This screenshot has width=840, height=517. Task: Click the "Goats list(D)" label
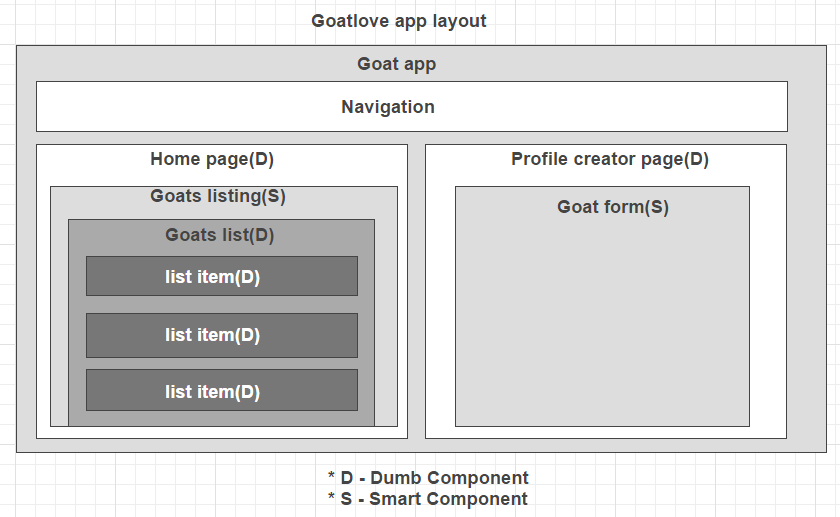pos(219,236)
